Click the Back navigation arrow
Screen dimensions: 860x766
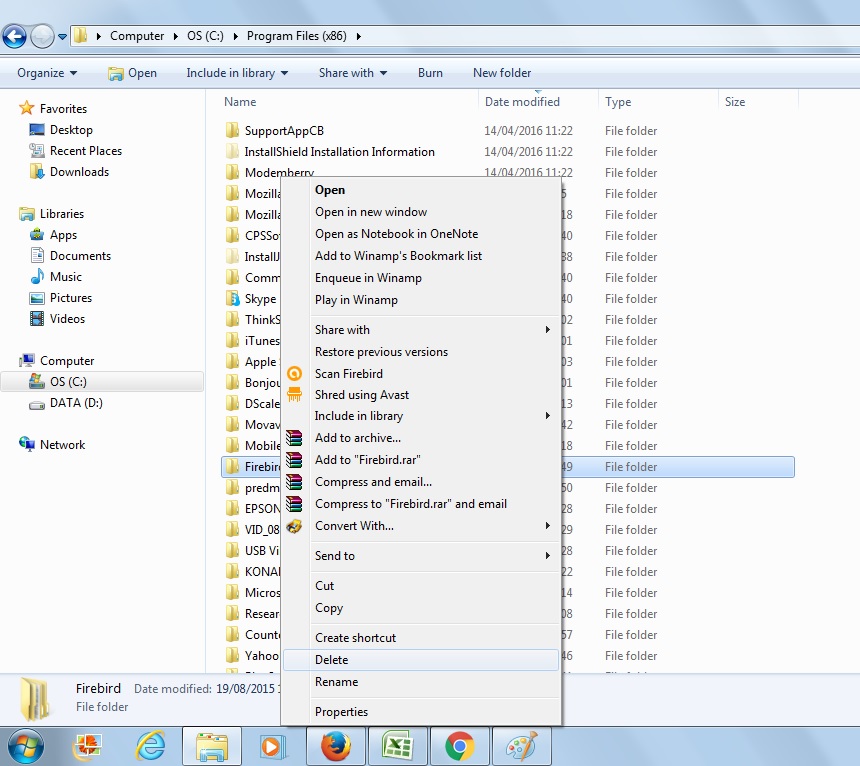(15, 37)
